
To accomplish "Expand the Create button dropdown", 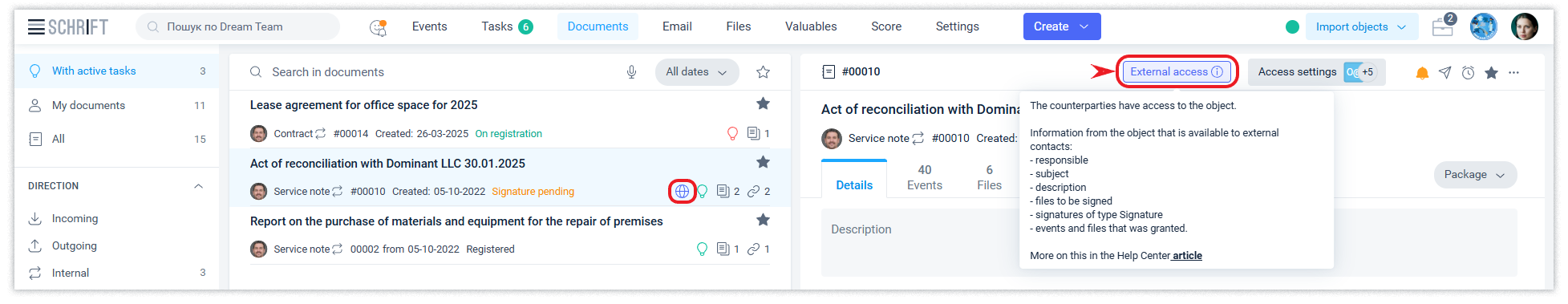I will coord(1084,26).
